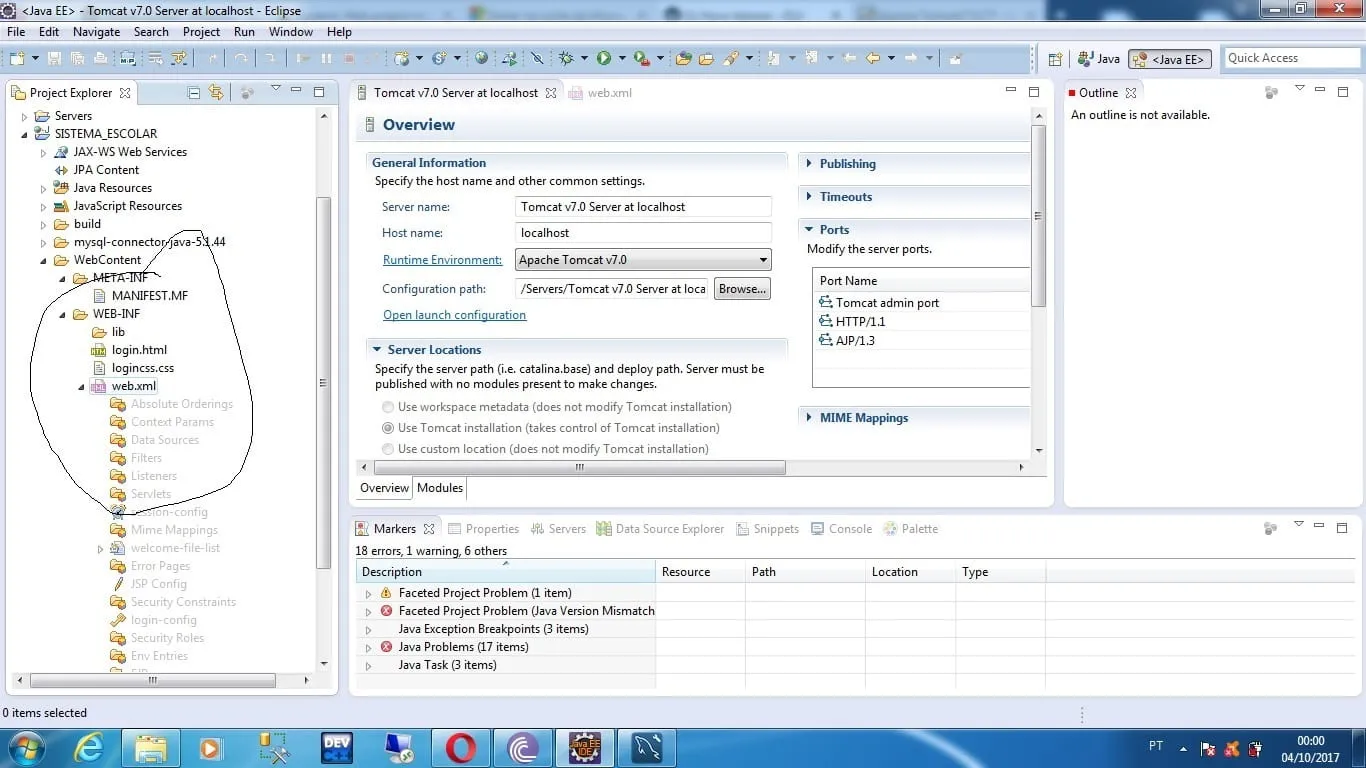Open the Runtime Environment dropdown
The image size is (1366, 768).
pyautogui.click(x=643, y=260)
